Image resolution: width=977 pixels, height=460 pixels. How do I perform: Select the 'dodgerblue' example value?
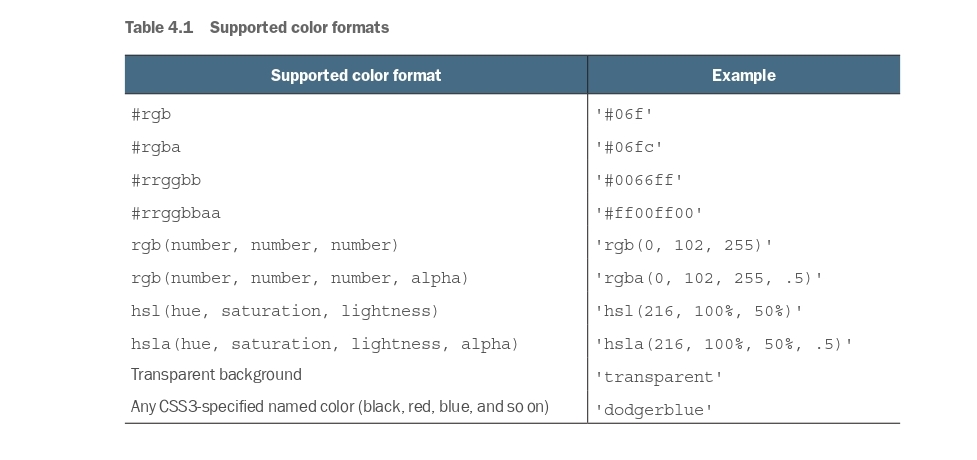(654, 410)
